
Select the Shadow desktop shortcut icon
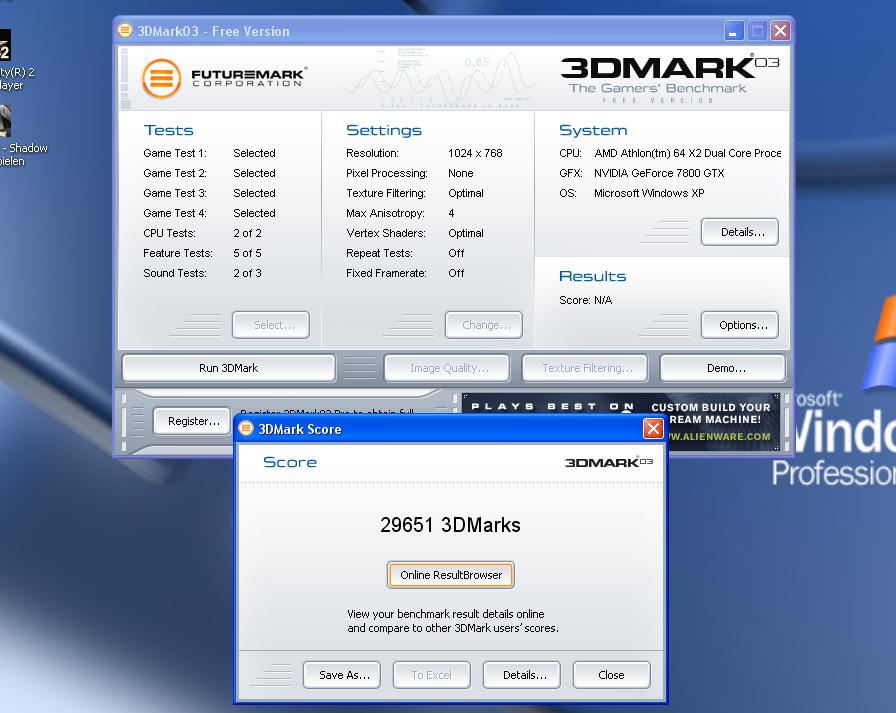coord(6,121)
